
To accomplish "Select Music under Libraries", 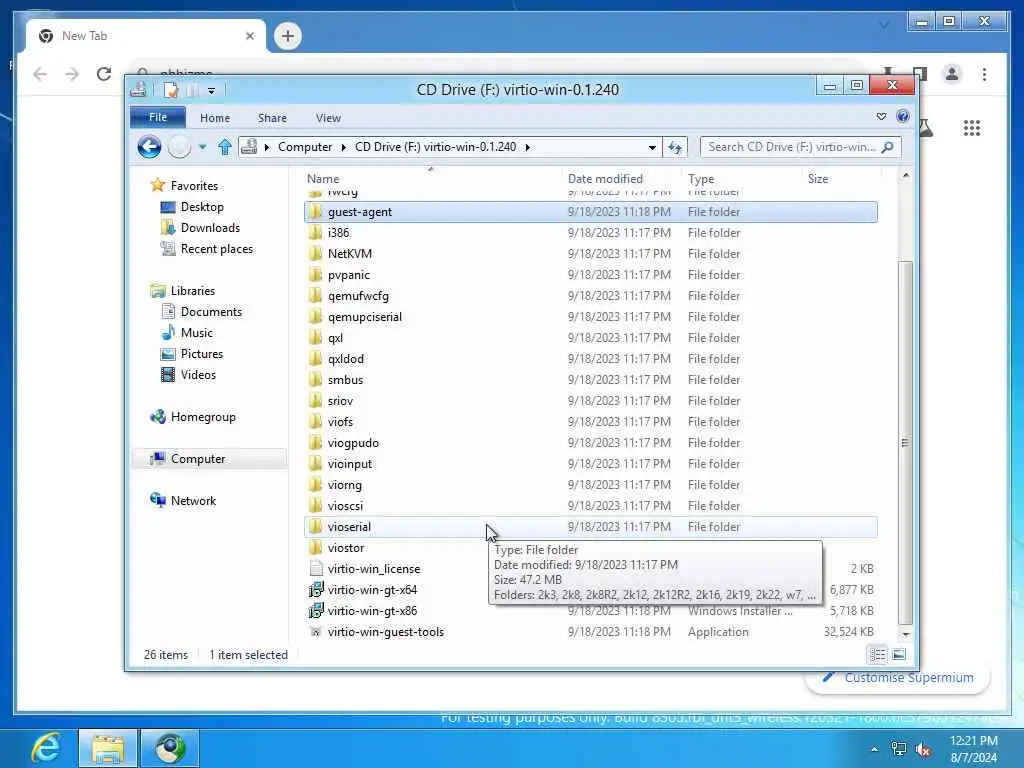I will click(x=197, y=333).
